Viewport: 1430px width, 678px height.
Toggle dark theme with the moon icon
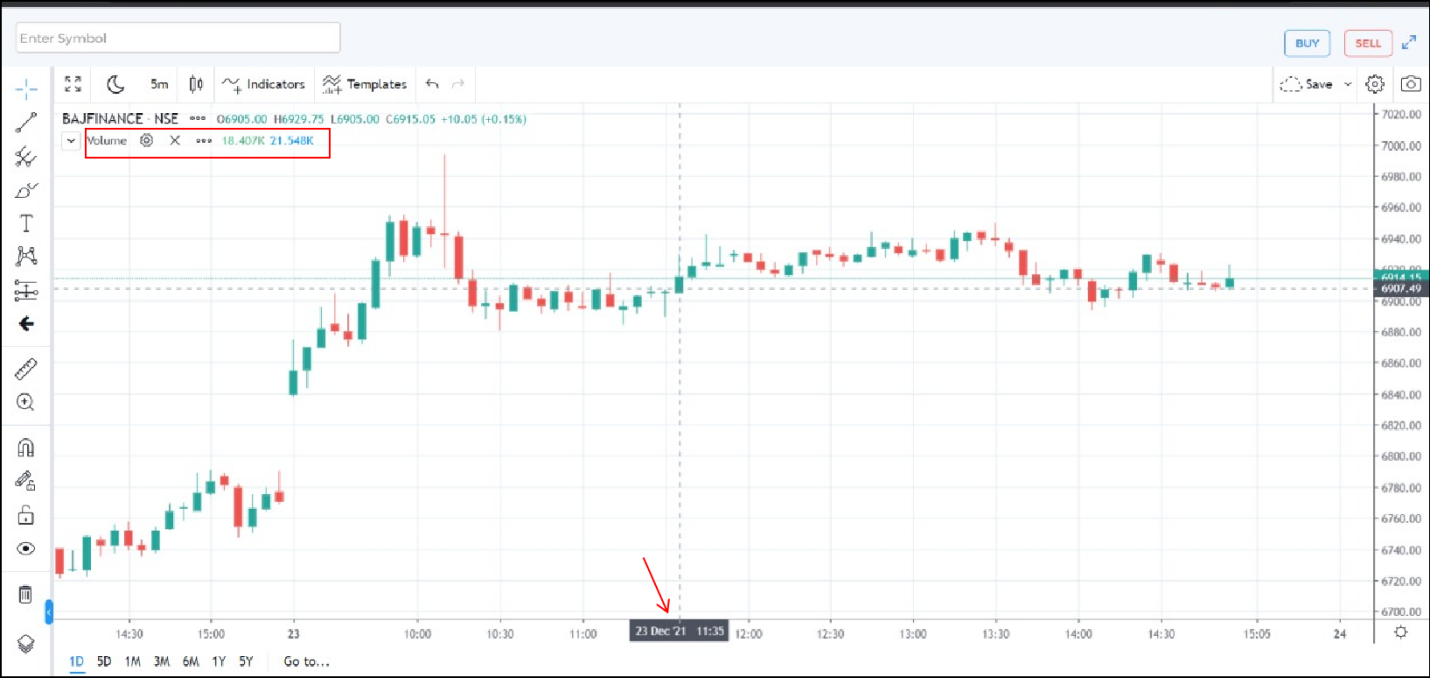(x=116, y=84)
